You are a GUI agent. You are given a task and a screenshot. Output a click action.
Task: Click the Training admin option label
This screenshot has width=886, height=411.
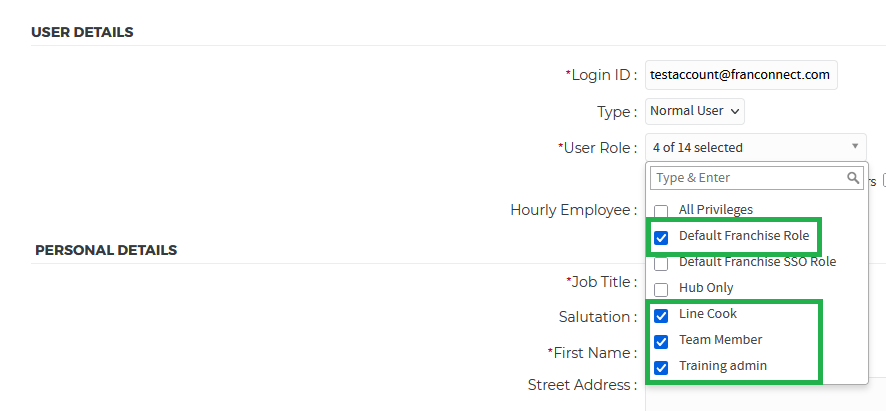pos(723,366)
